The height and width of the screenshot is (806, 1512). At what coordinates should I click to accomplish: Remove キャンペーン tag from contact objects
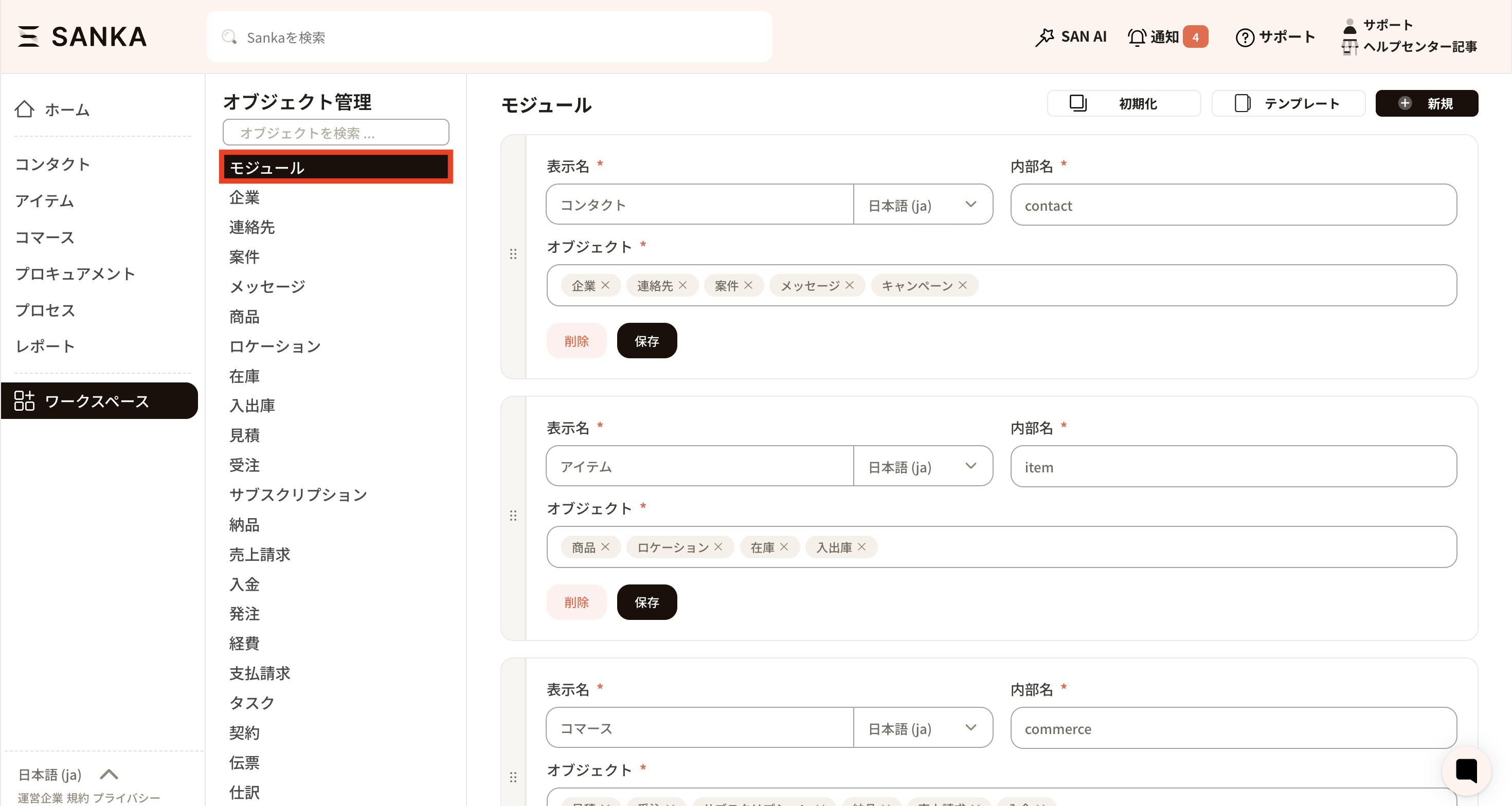coord(963,285)
